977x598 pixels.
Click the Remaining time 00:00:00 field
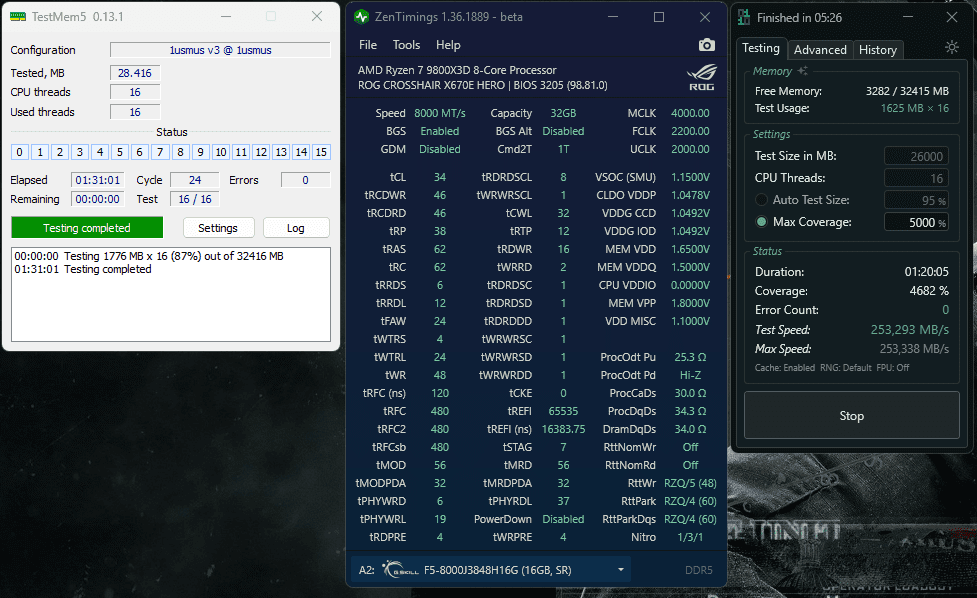pos(97,199)
